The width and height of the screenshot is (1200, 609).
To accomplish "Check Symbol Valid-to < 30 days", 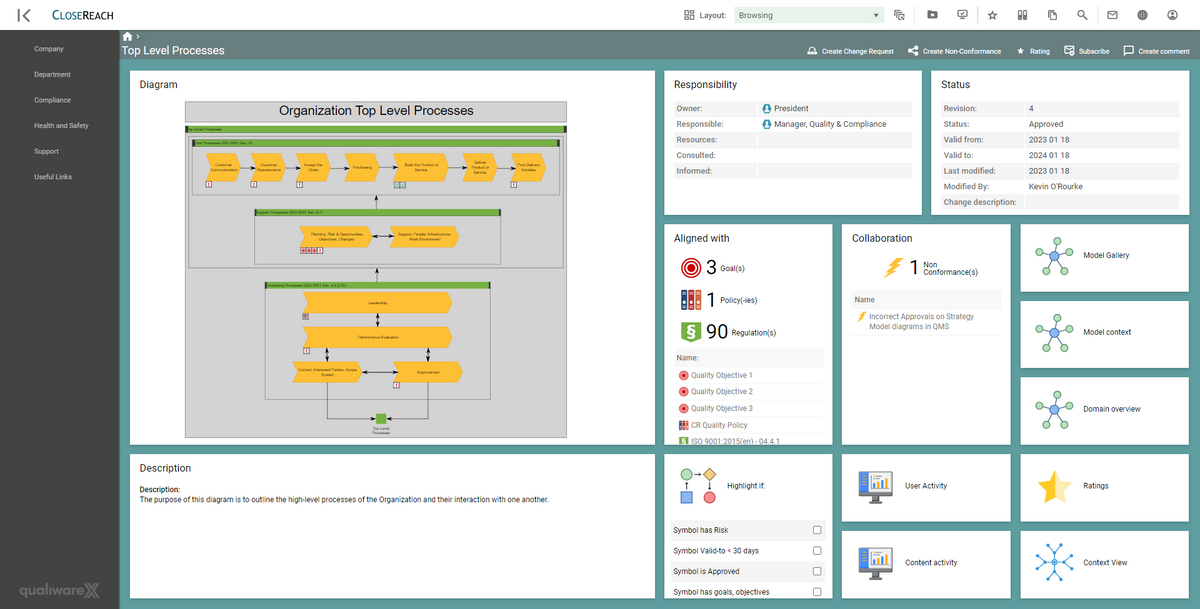I will [816, 550].
